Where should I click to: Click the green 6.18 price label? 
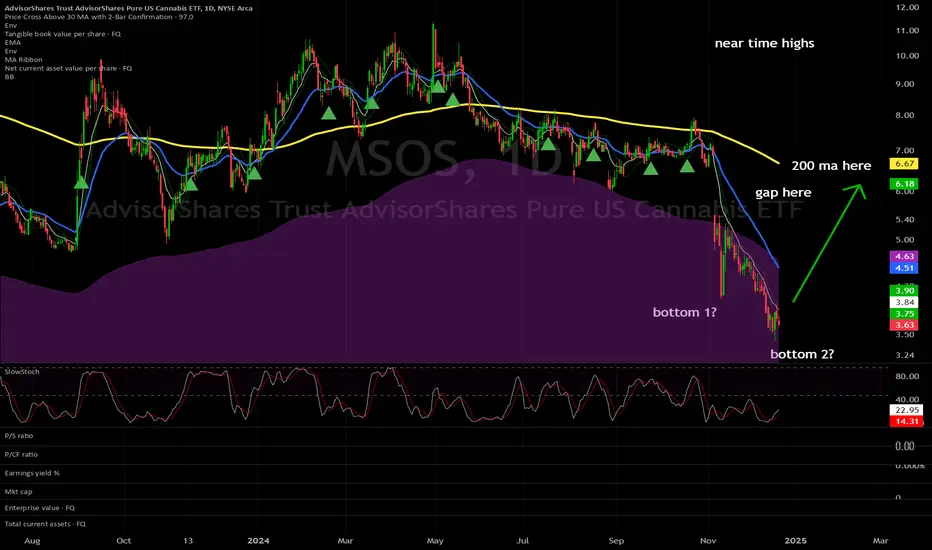point(904,184)
